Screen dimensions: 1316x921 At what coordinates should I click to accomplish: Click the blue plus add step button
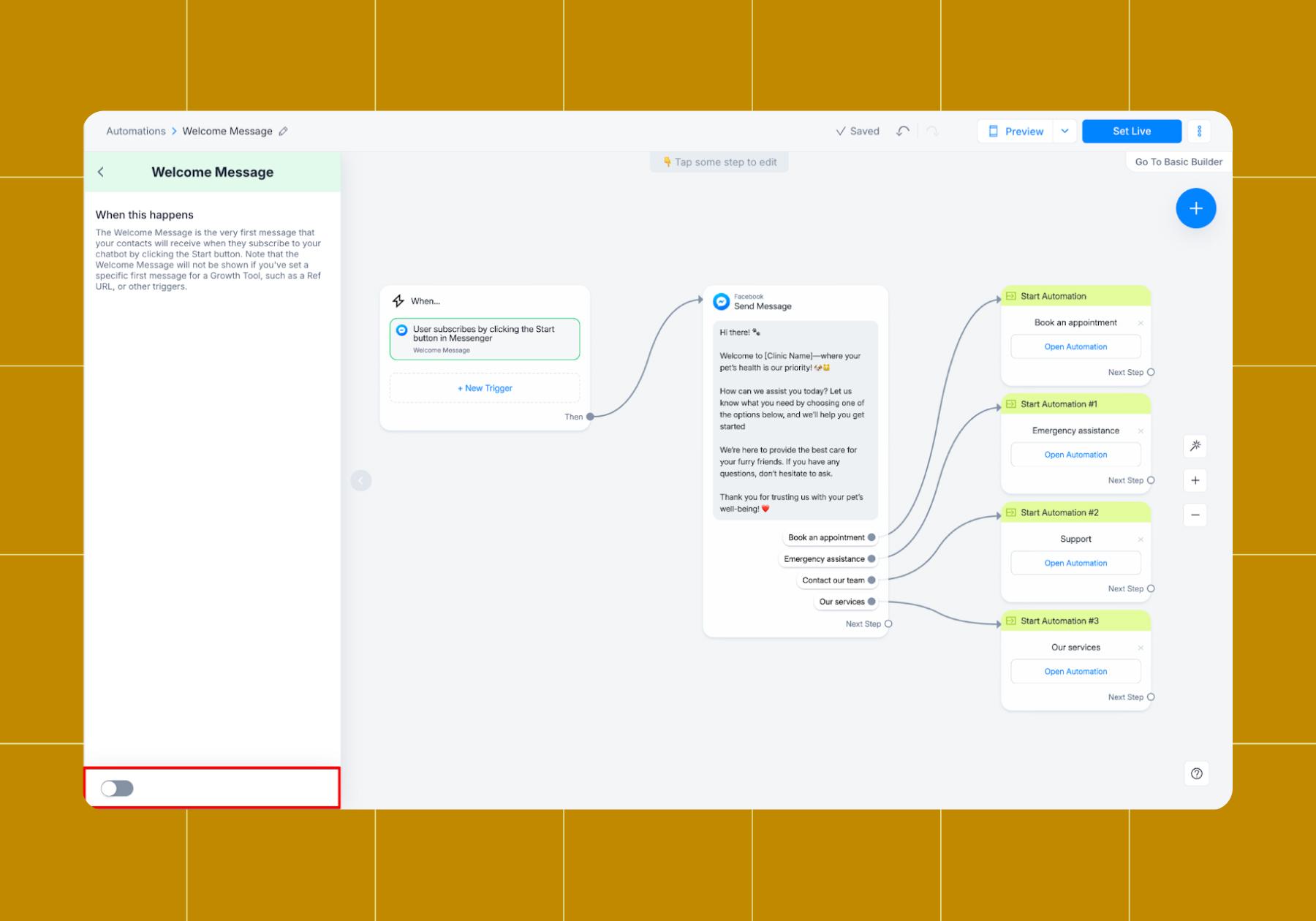tap(1195, 208)
